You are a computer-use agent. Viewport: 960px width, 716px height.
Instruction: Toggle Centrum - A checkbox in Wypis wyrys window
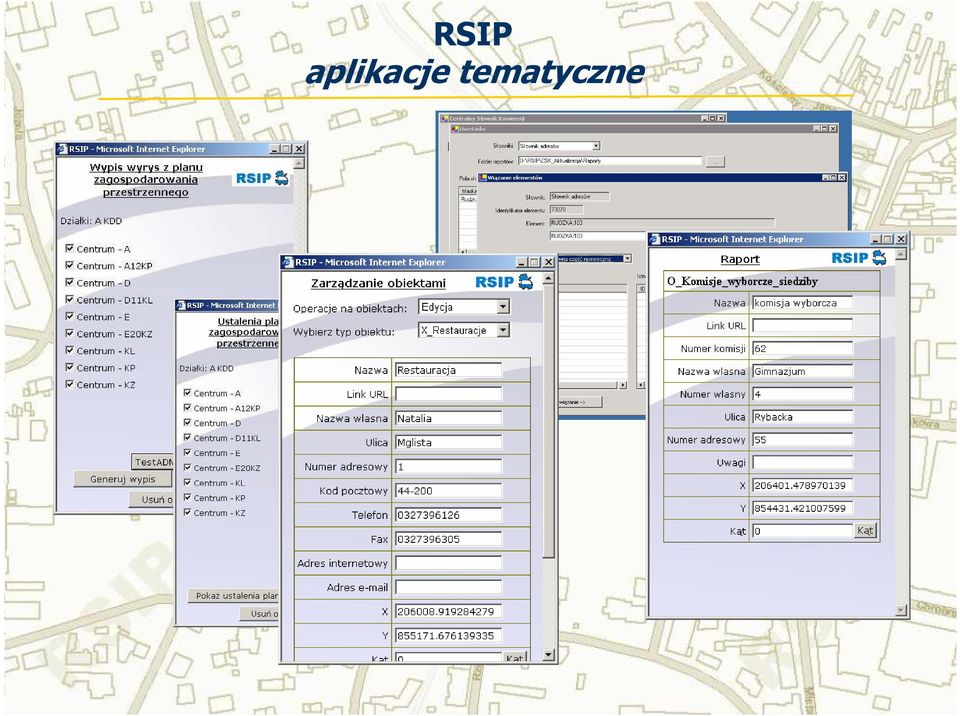(x=69, y=248)
